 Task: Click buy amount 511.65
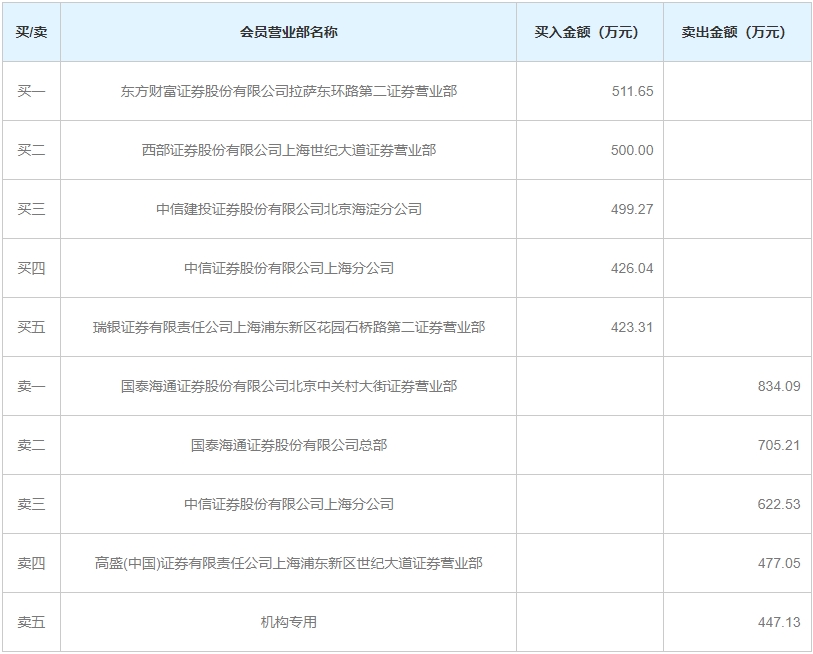tap(632, 91)
